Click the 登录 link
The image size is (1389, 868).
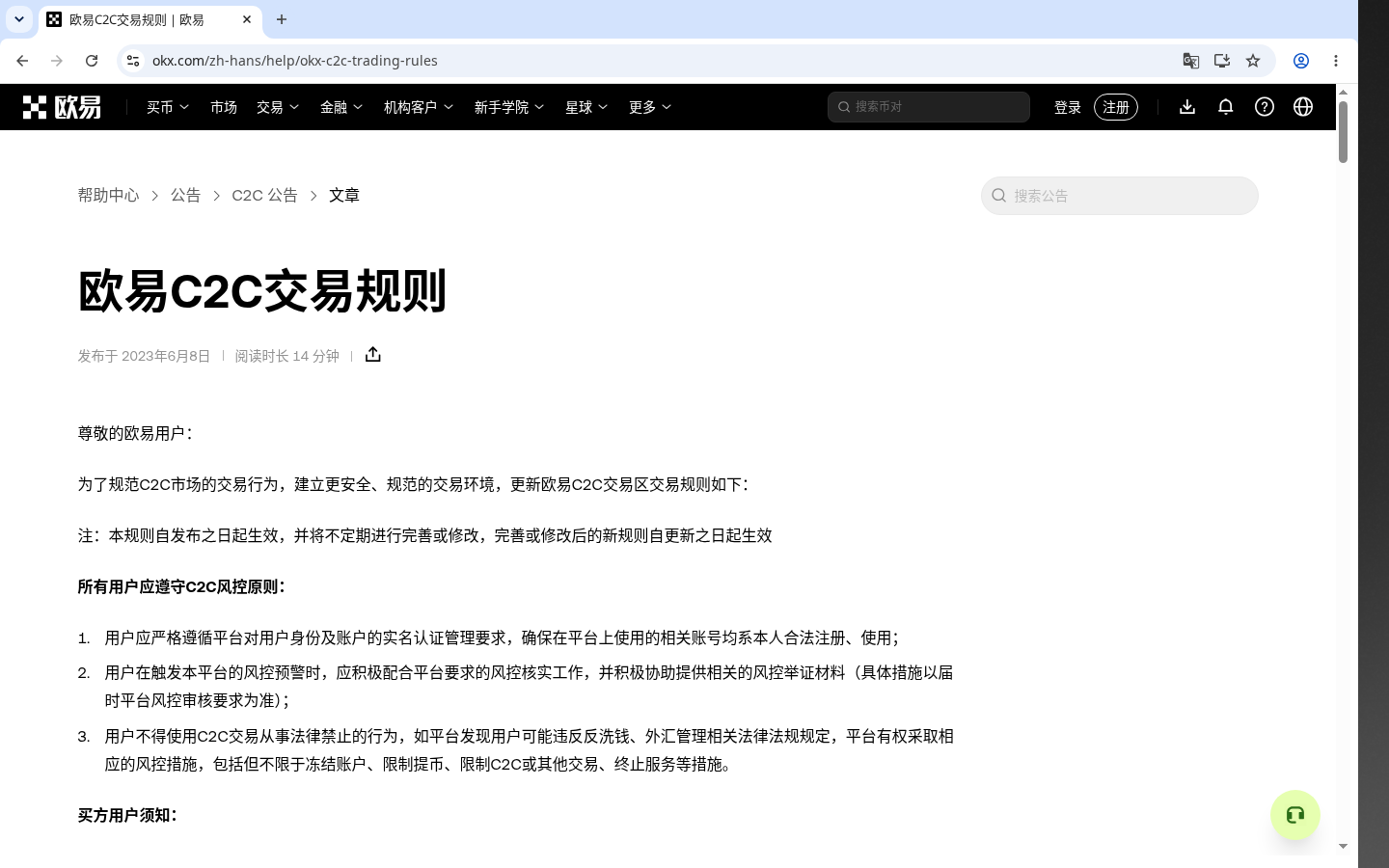pyautogui.click(x=1068, y=107)
